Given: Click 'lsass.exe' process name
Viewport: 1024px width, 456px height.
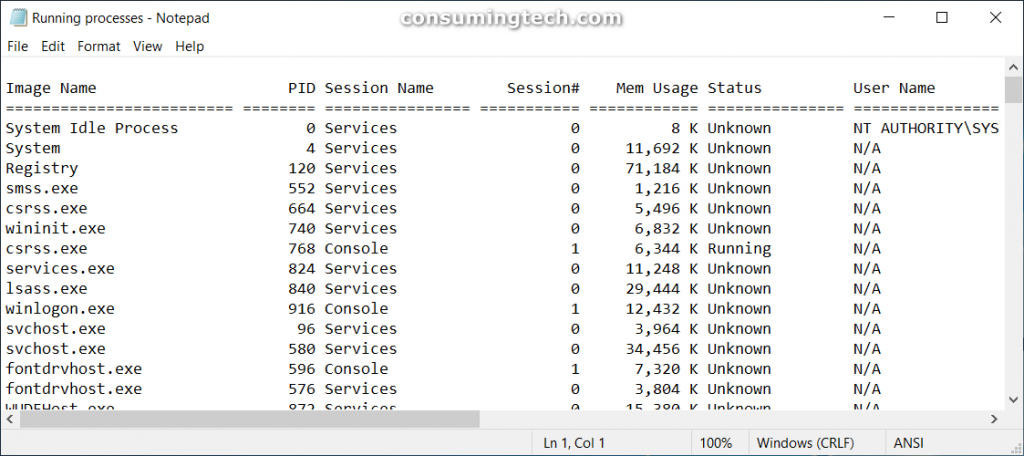Looking at the screenshot, I should [46, 289].
